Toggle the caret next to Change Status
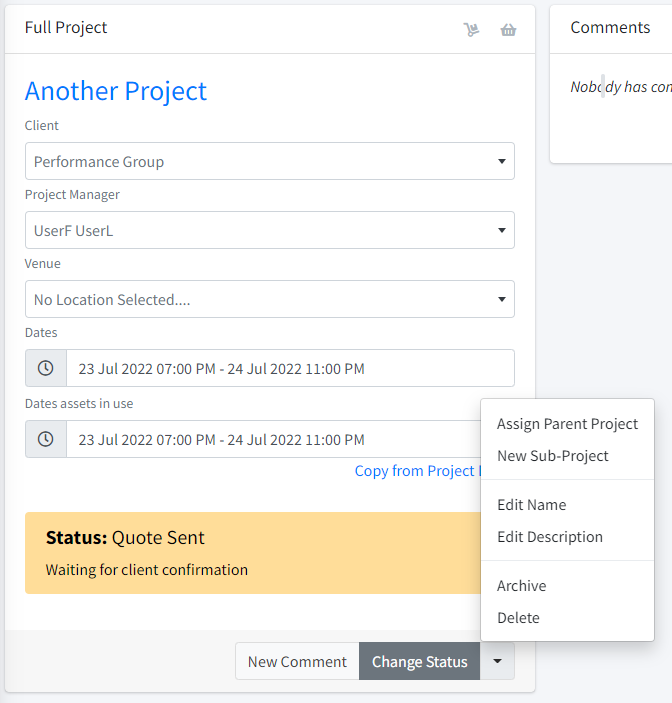This screenshot has height=703, width=672. [497, 661]
